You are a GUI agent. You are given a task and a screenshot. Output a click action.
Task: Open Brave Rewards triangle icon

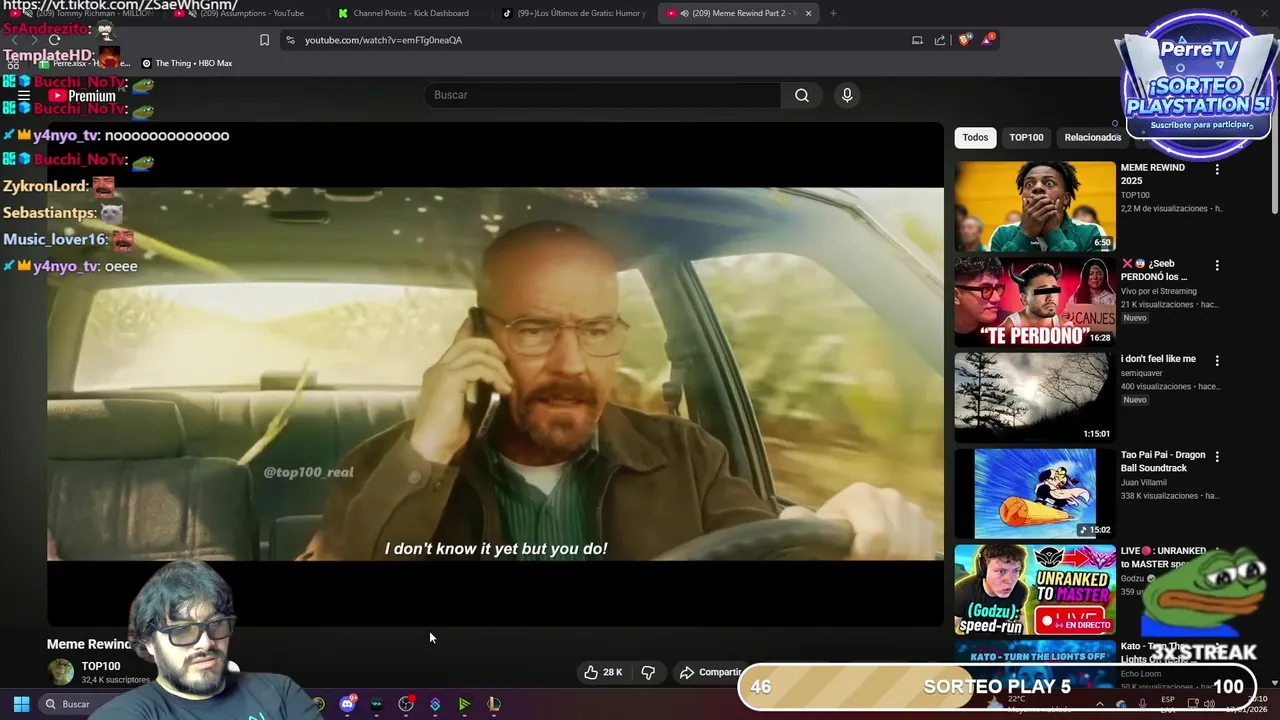pos(988,40)
